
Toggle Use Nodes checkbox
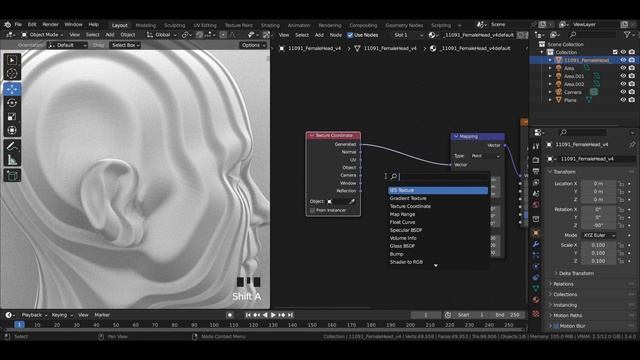[350, 35]
